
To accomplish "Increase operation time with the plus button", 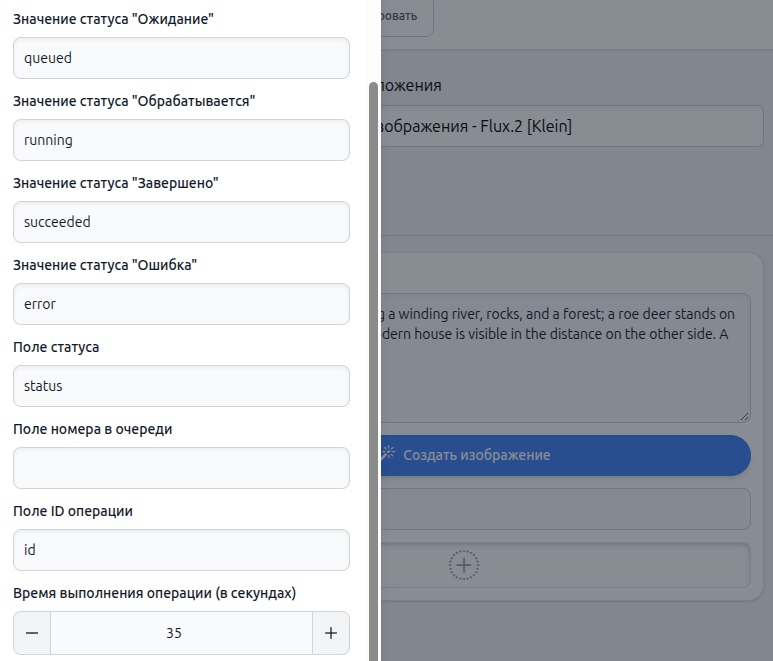I will pos(331,633).
